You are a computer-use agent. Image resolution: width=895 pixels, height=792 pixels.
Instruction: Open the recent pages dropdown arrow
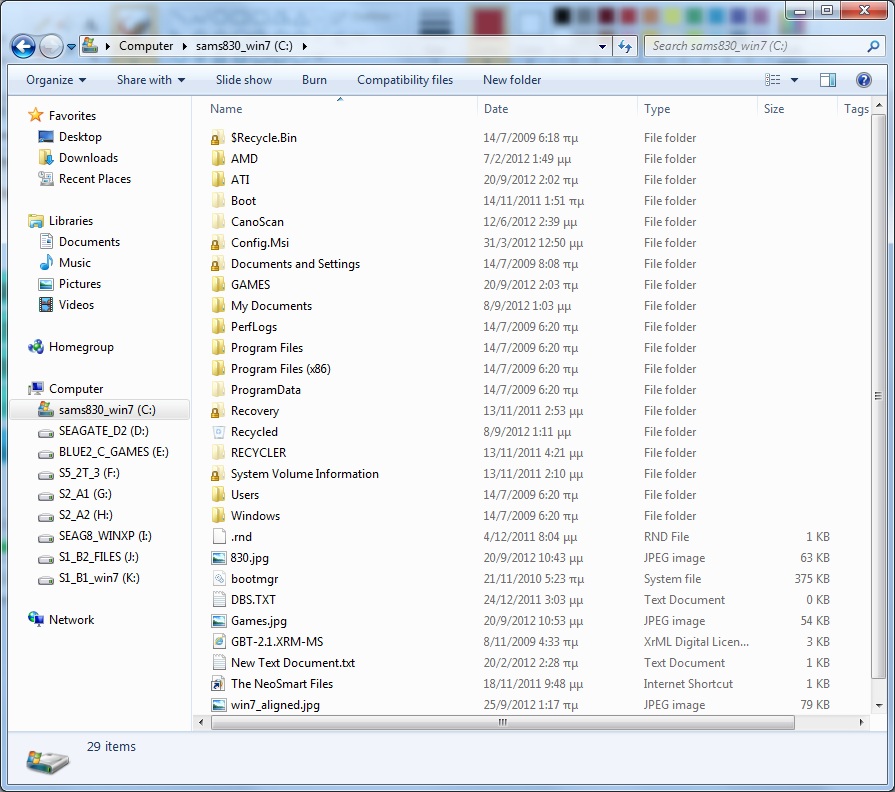[x=71, y=47]
